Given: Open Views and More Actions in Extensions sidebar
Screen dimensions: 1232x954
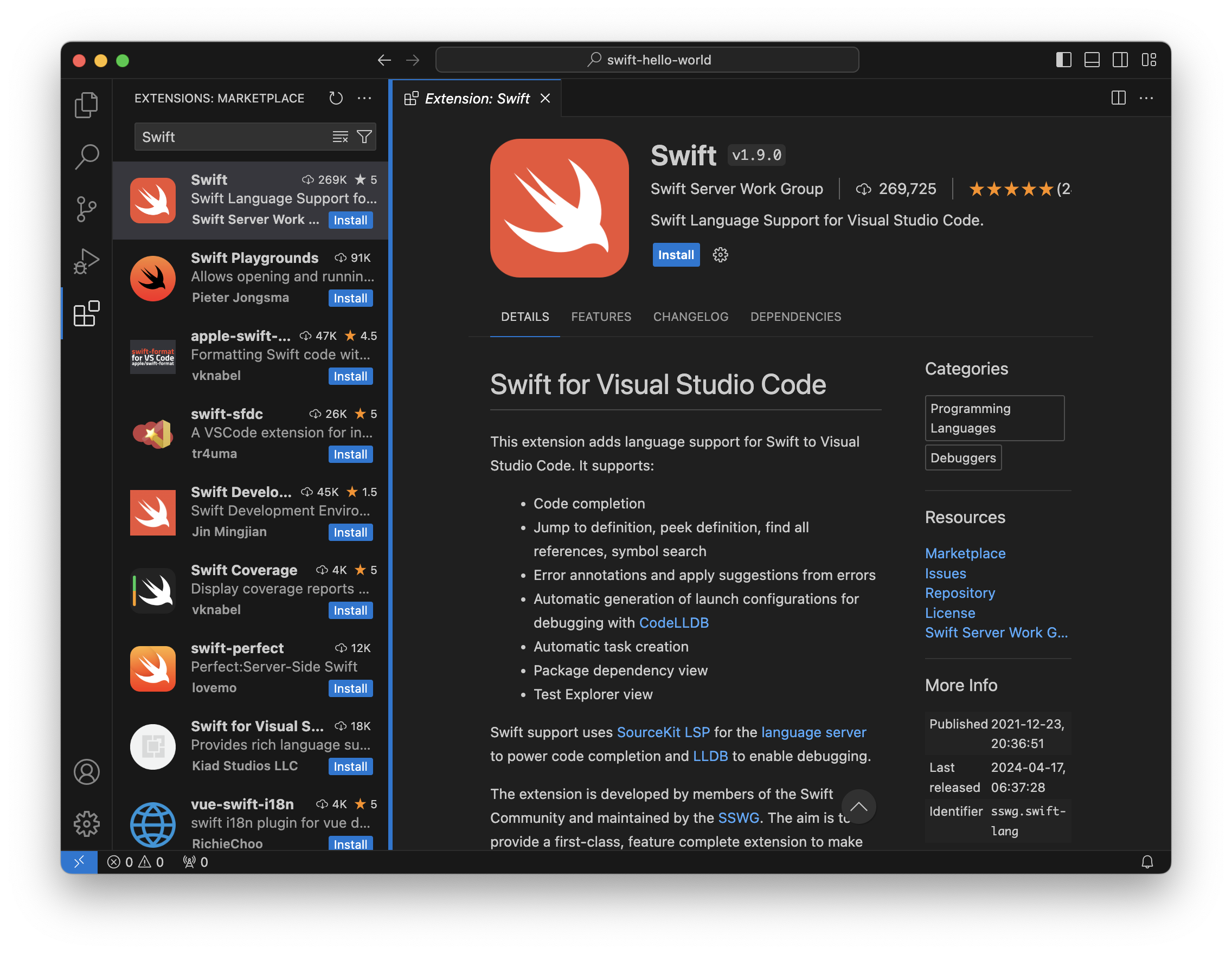Looking at the screenshot, I should (364, 98).
